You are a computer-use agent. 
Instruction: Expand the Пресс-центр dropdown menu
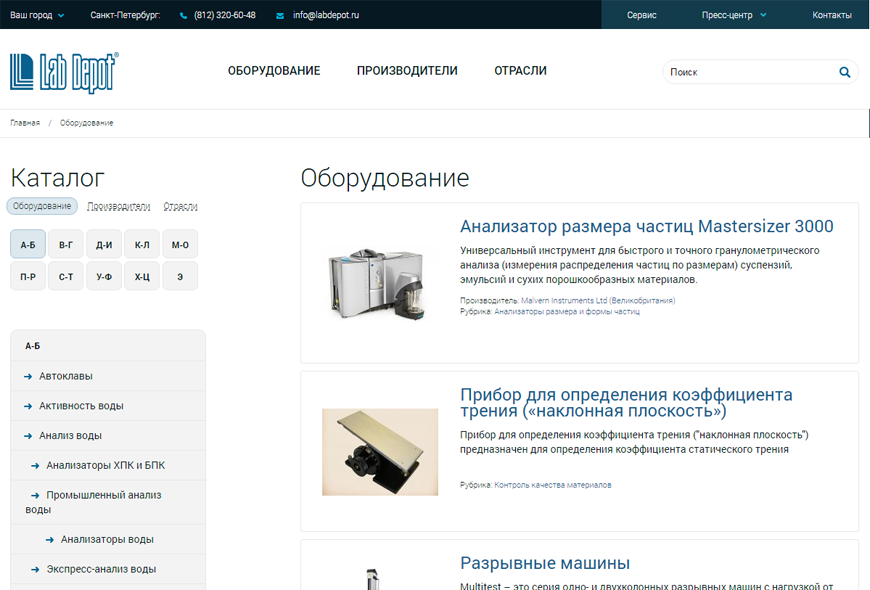click(734, 15)
